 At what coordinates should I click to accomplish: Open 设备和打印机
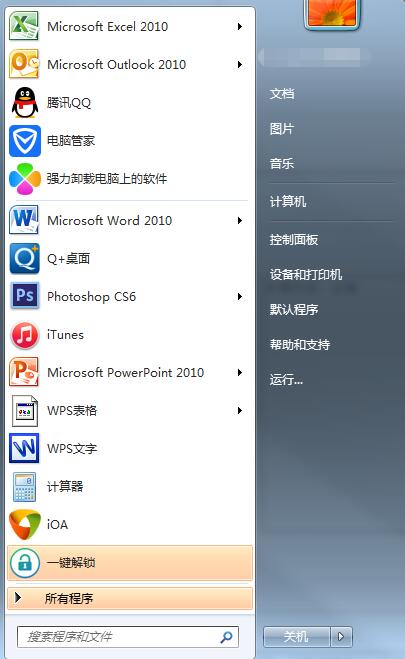(x=306, y=275)
